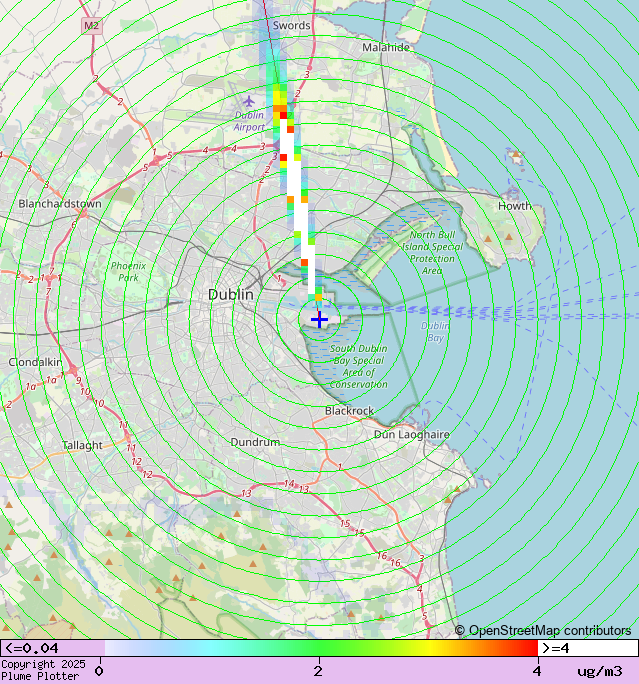Click the Copyright 2025 Plume Plotter text
Image resolution: width=639 pixels, height=684 pixels.
(43, 670)
